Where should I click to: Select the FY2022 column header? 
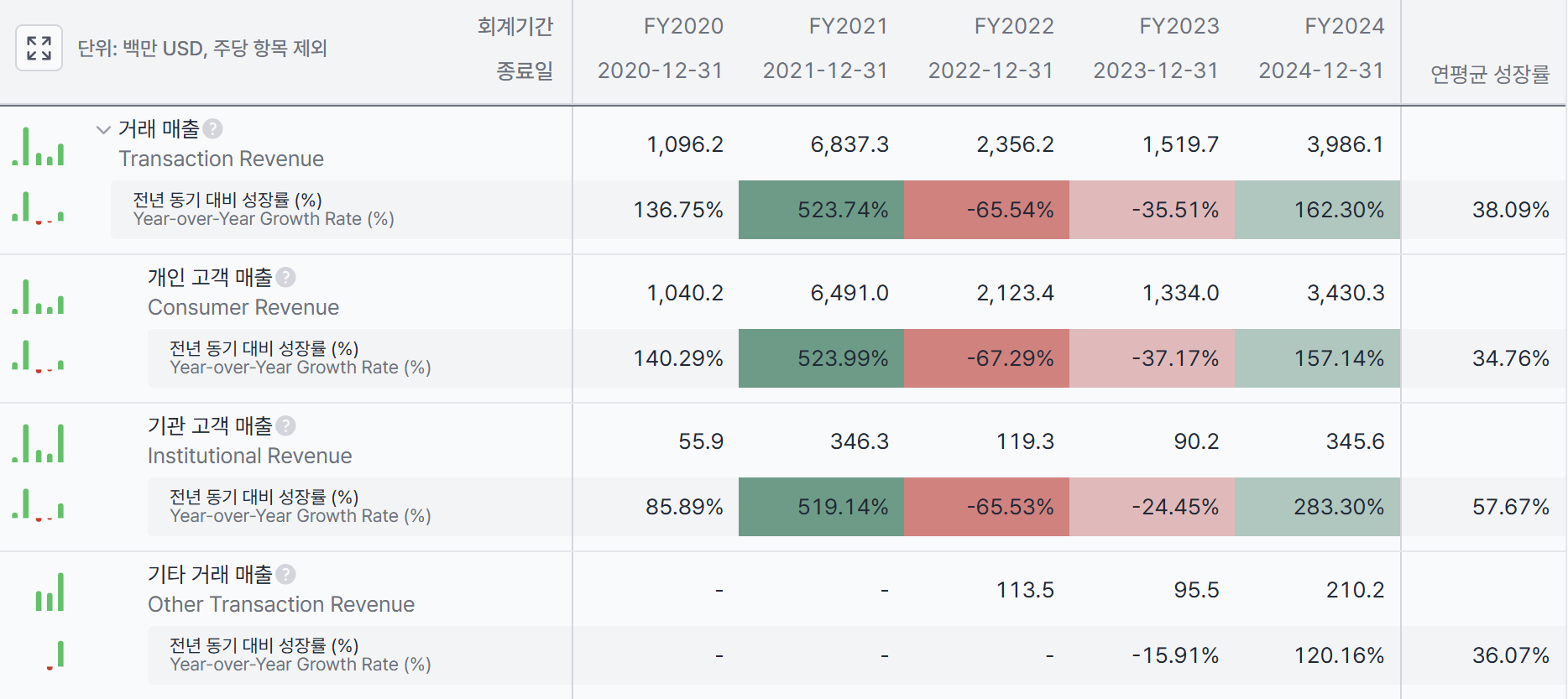[1013, 26]
